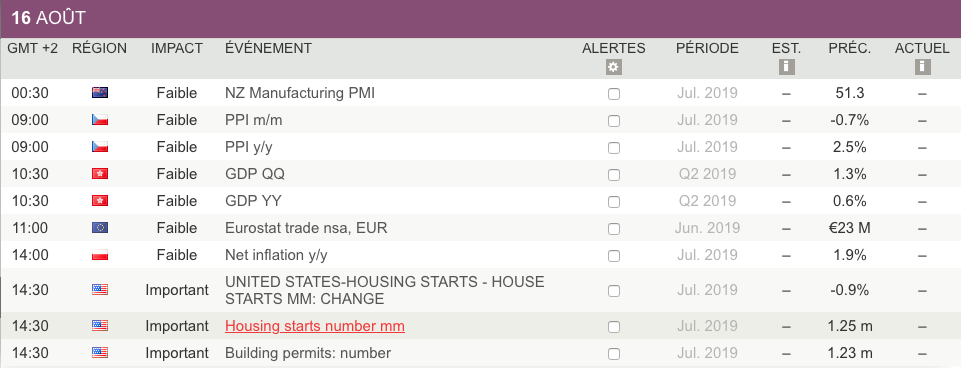Enable alert for NZ Manufacturing PMI
The image size is (962, 368).
pos(614,94)
